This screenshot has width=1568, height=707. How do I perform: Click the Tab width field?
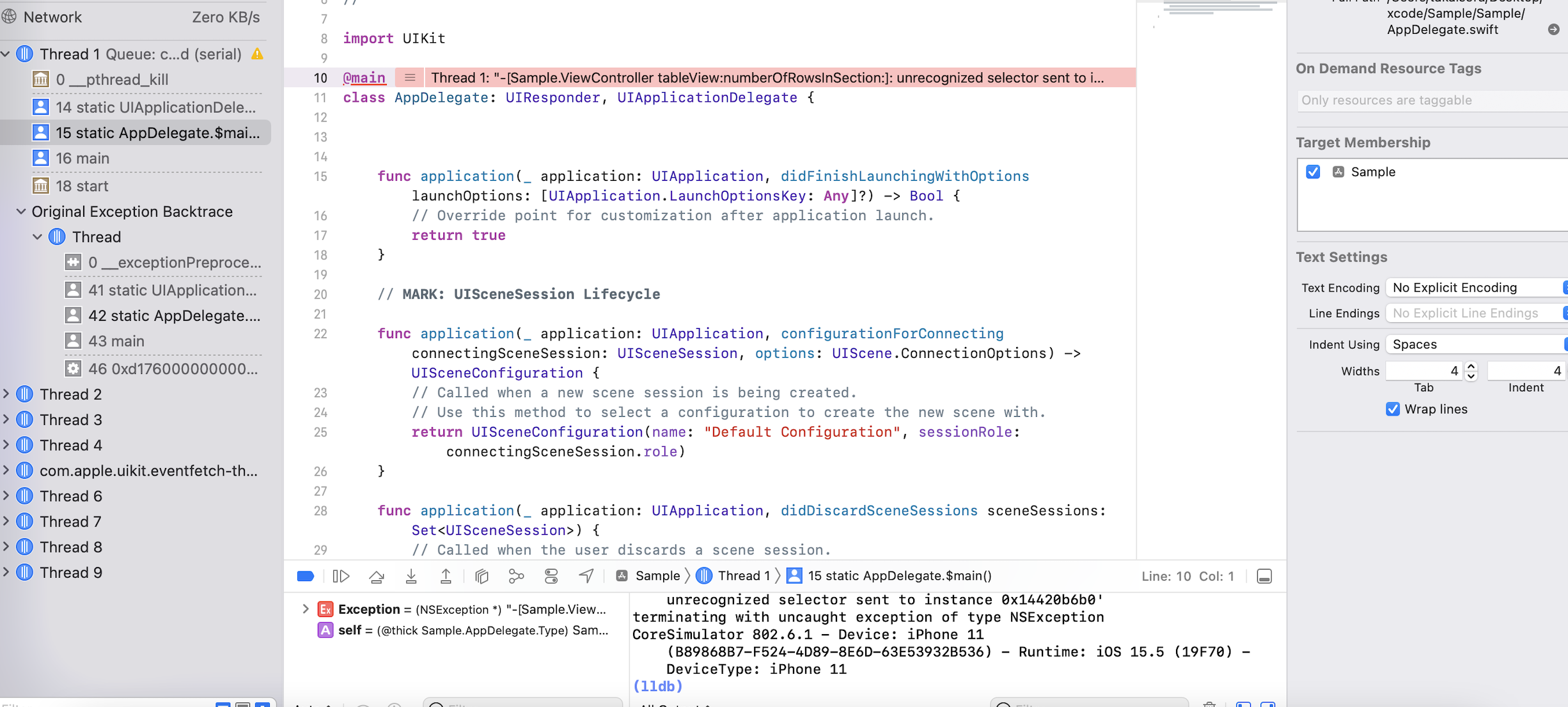click(x=1424, y=371)
